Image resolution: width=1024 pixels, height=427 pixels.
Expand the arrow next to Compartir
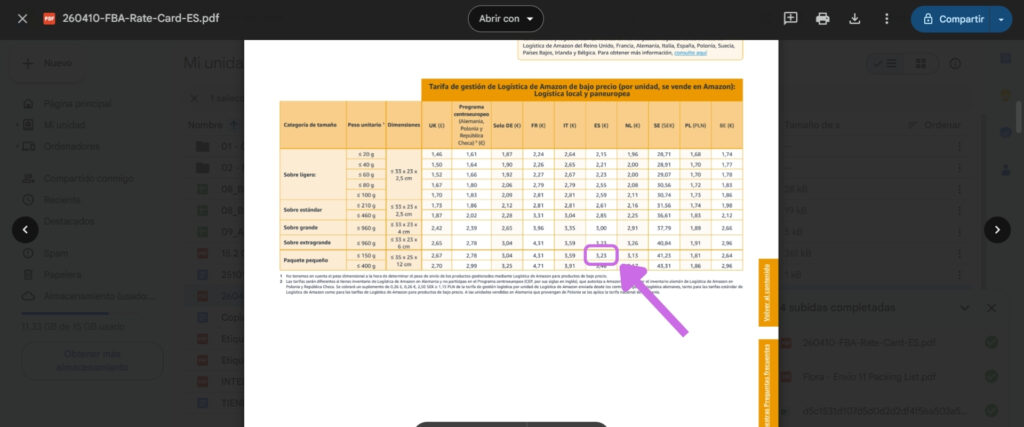tap(1002, 19)
